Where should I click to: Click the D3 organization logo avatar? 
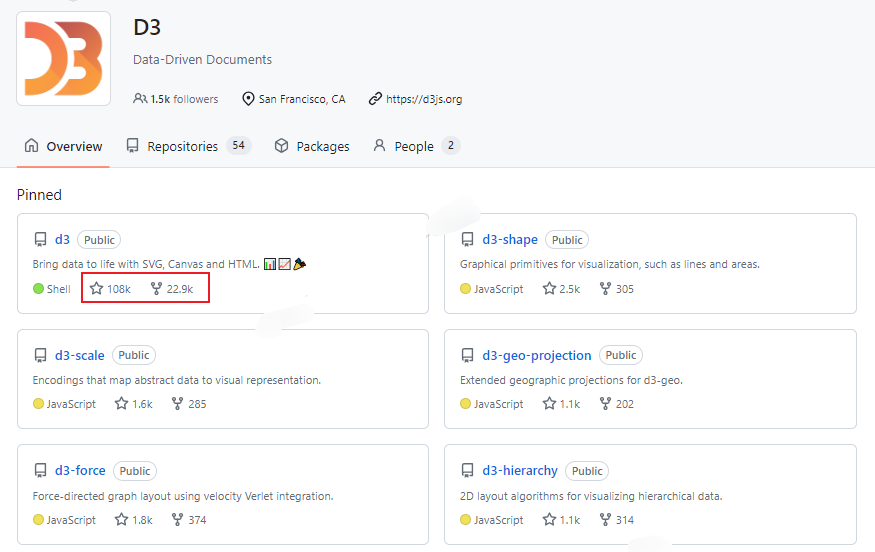(x=64, y=59)
